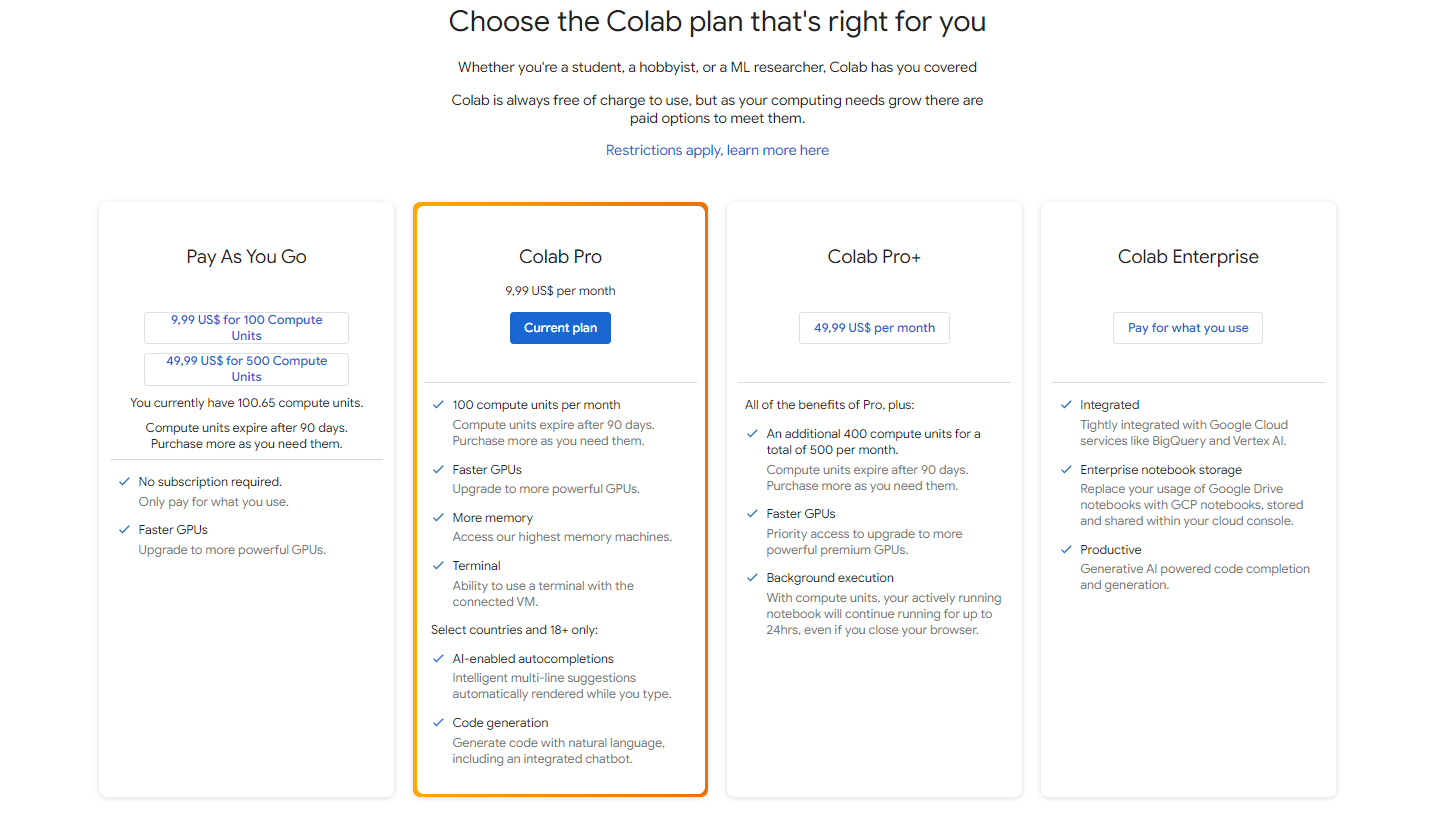Click the checkmark beside 'Integrated' in Enterprise
The image size is (1437, 837).
coord(1066,405)
